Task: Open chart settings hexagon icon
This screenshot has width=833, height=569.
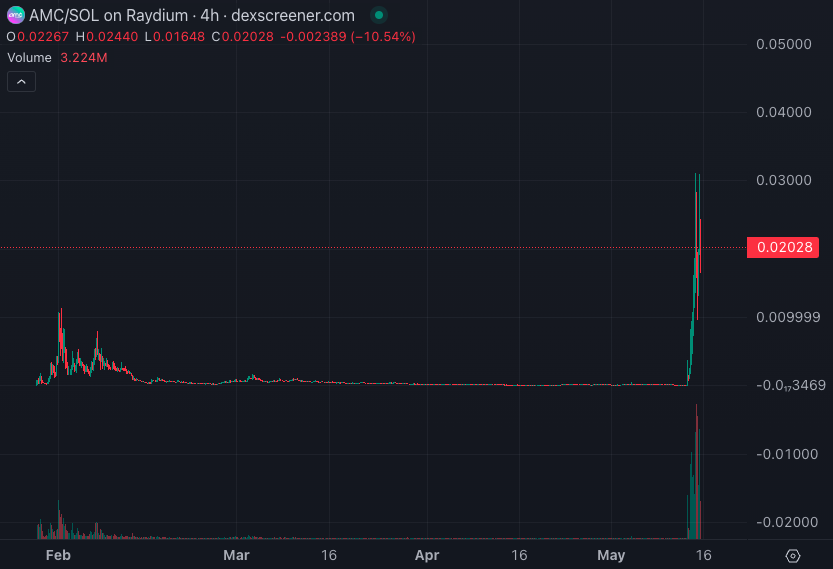Action: 792,555
